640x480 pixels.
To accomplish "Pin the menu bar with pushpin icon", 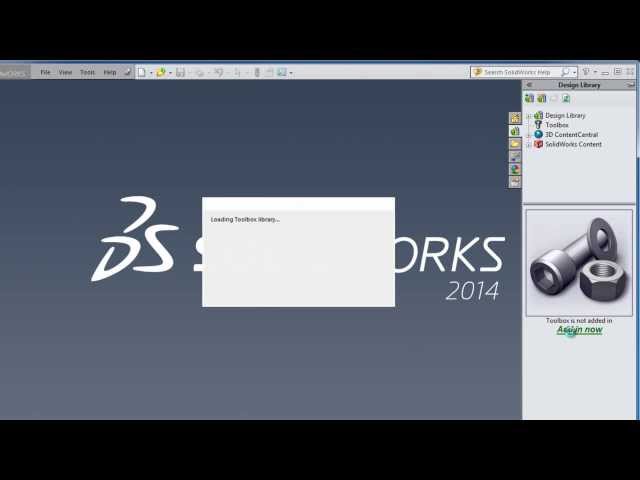I will click(127, 72).
